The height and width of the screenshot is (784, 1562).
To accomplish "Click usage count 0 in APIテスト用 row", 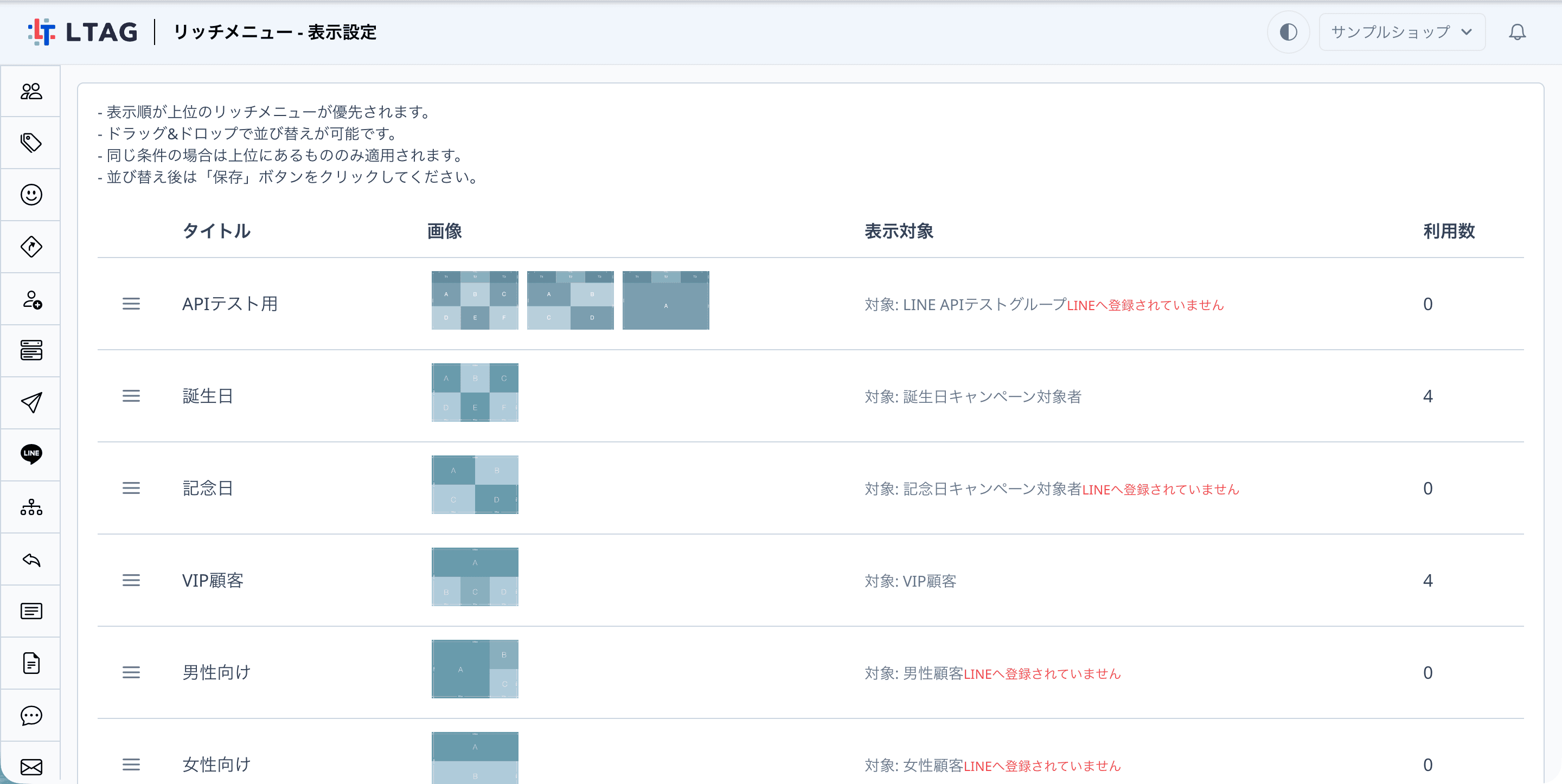I will coord(1428,304).
